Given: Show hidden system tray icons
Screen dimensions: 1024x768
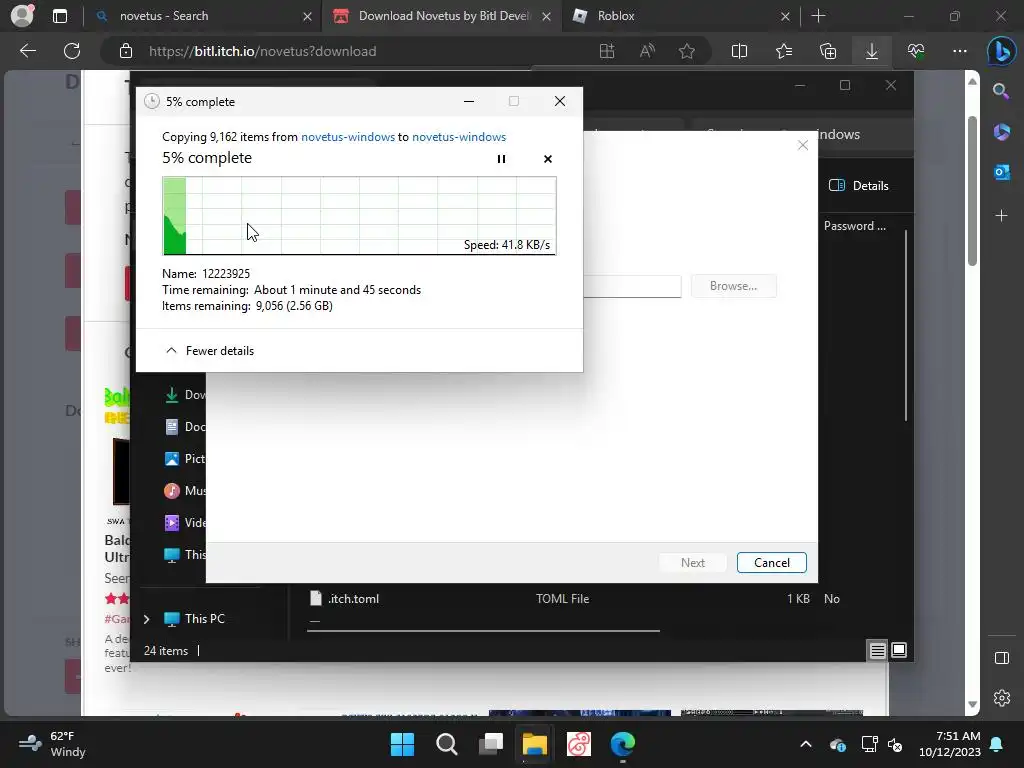Looking at the screenshot, I should pos(806,744).
